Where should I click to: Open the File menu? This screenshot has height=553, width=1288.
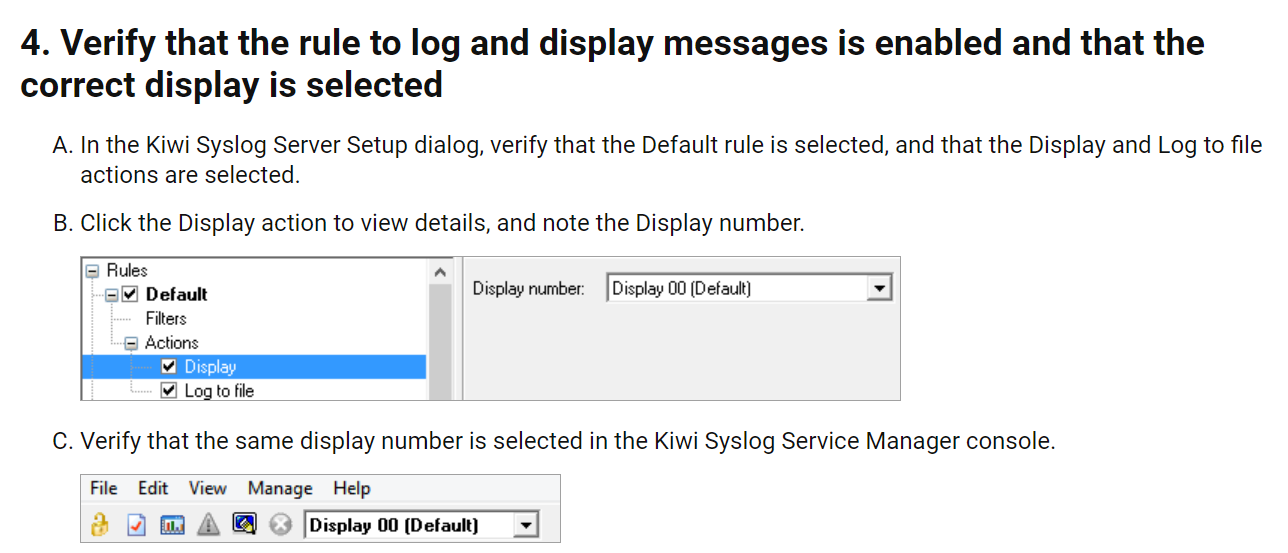pos(103,488)
